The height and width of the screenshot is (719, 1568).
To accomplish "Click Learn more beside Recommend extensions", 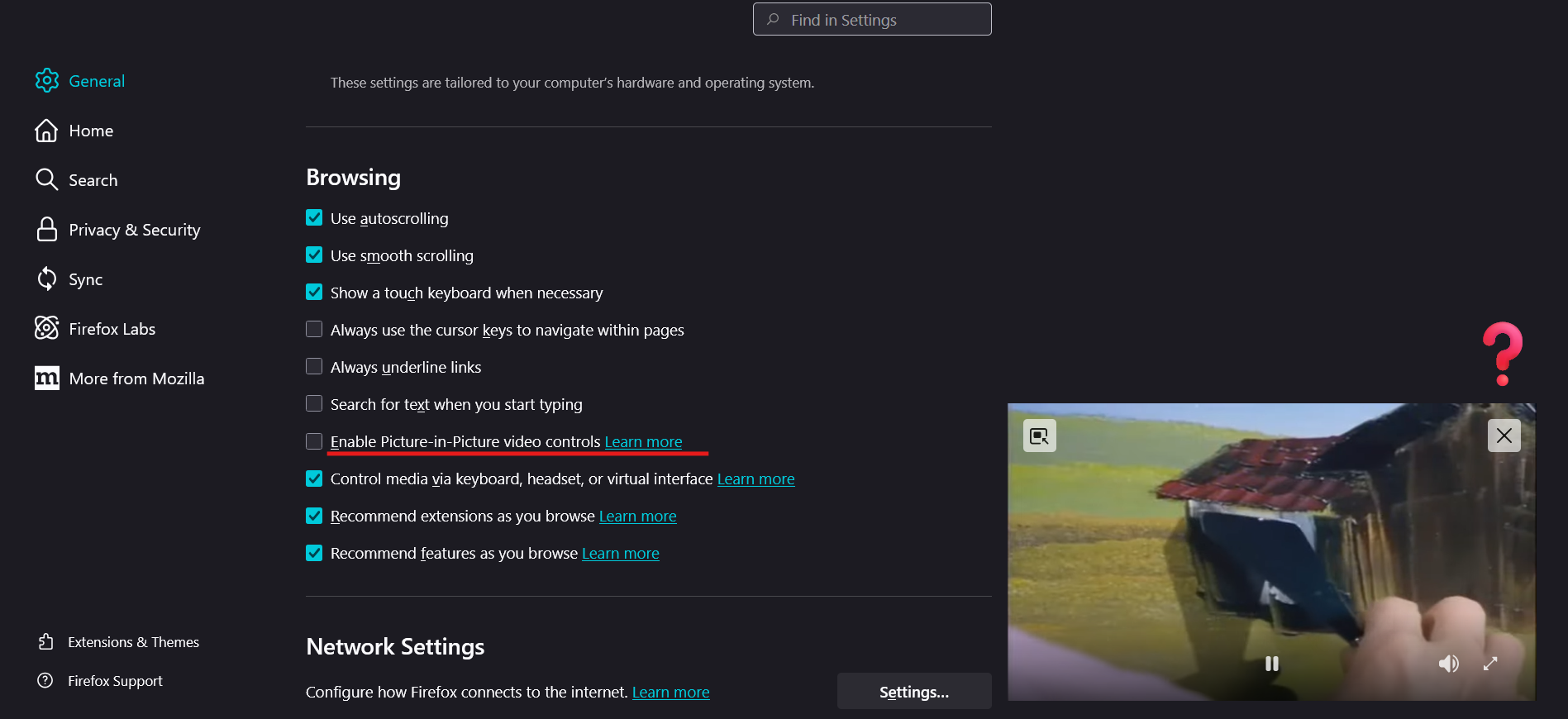I will coord(637,517).
